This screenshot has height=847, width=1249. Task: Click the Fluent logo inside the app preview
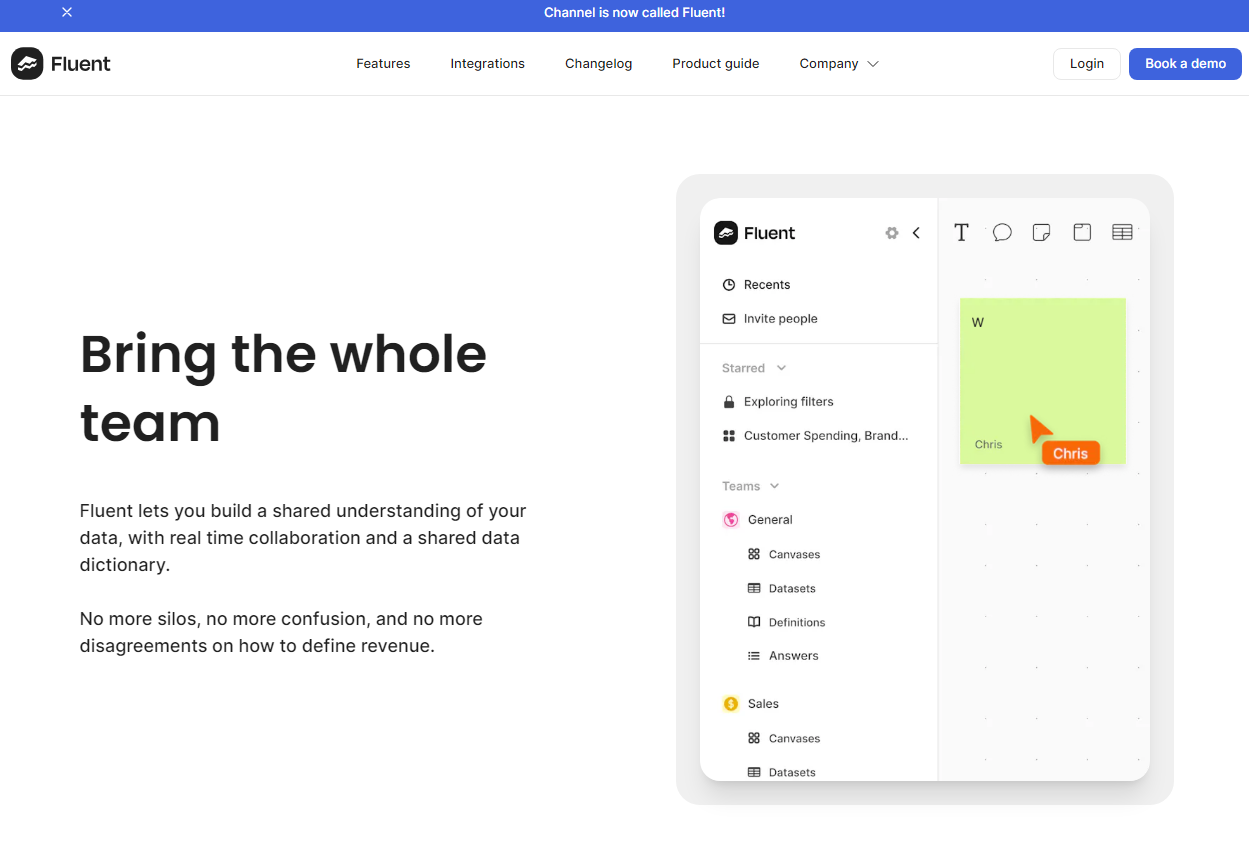click(x=755, y=233)
